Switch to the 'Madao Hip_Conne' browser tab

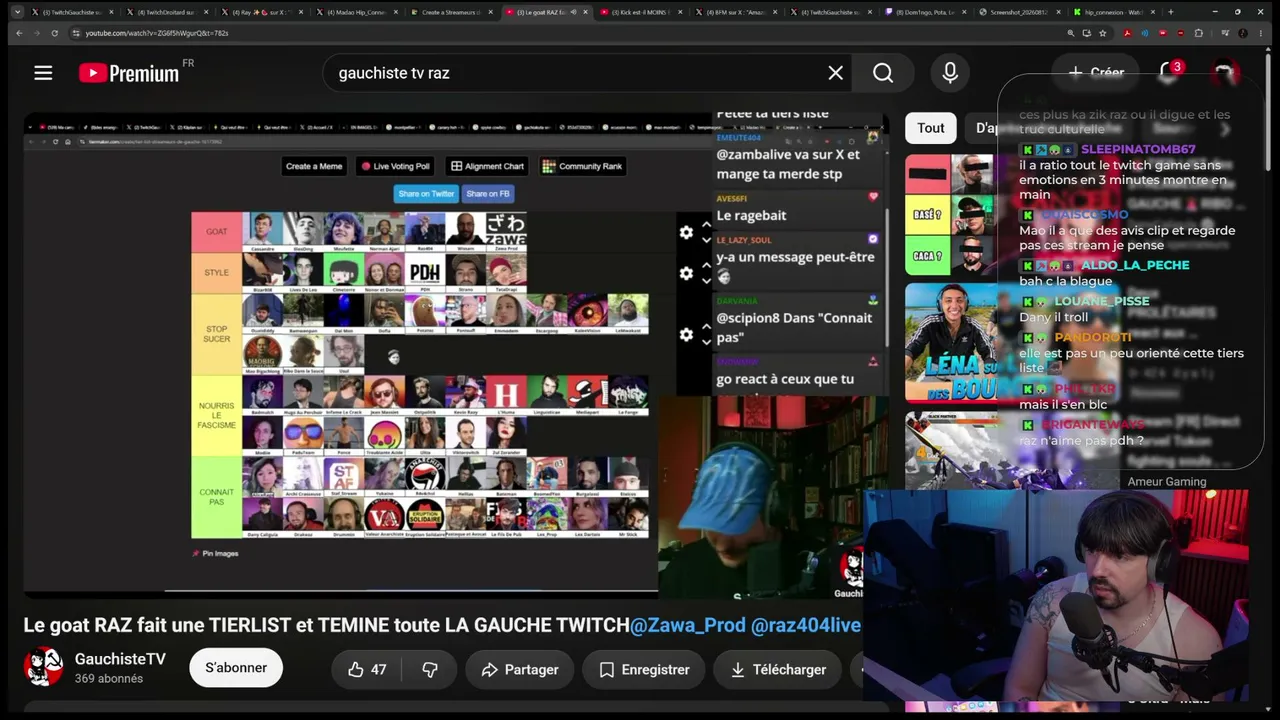click(x=360, y=12)
